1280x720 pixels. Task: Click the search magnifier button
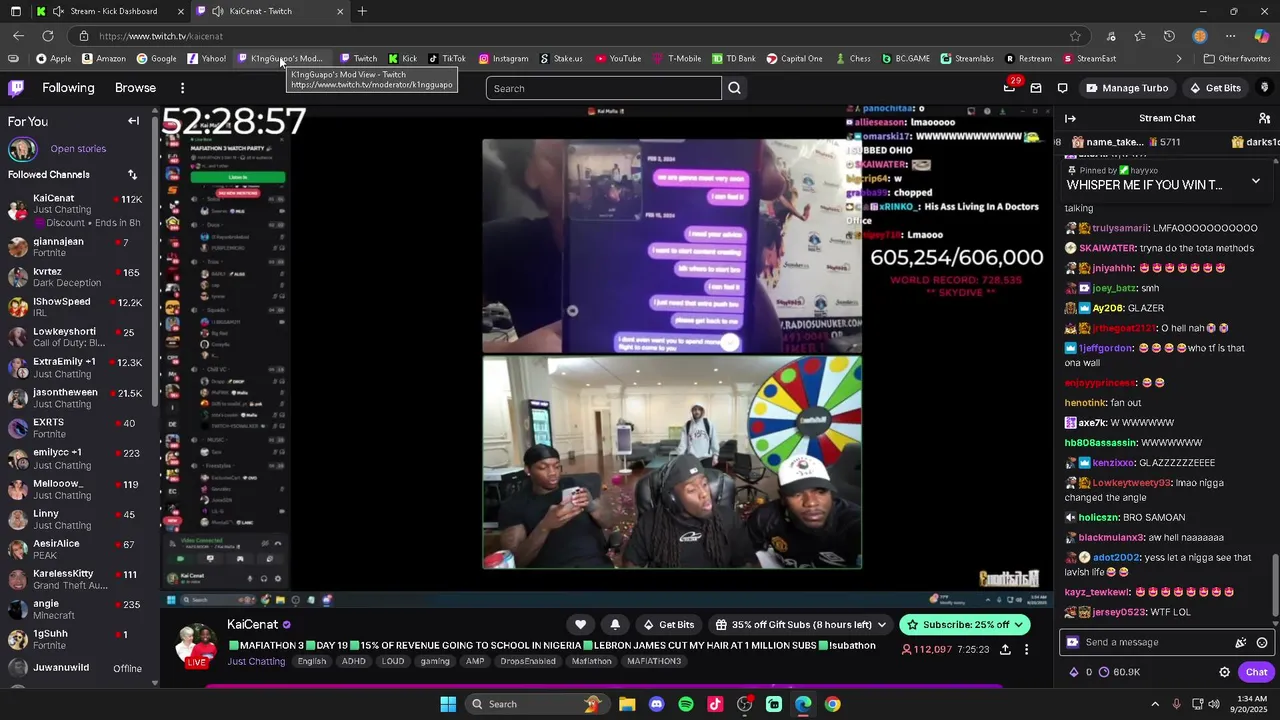(735, 88)
